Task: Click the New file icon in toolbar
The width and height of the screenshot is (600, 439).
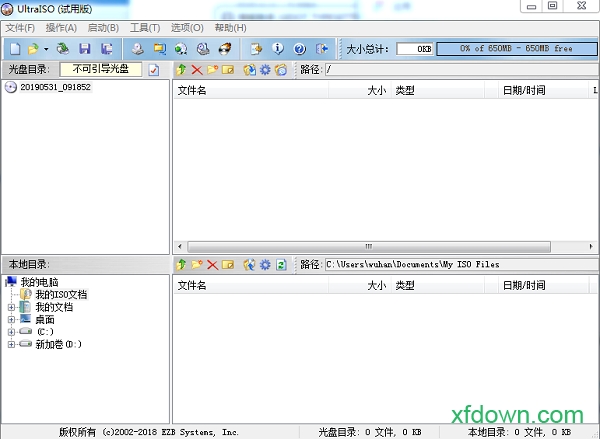Action: pyautogui.click(x=16, y=48)
